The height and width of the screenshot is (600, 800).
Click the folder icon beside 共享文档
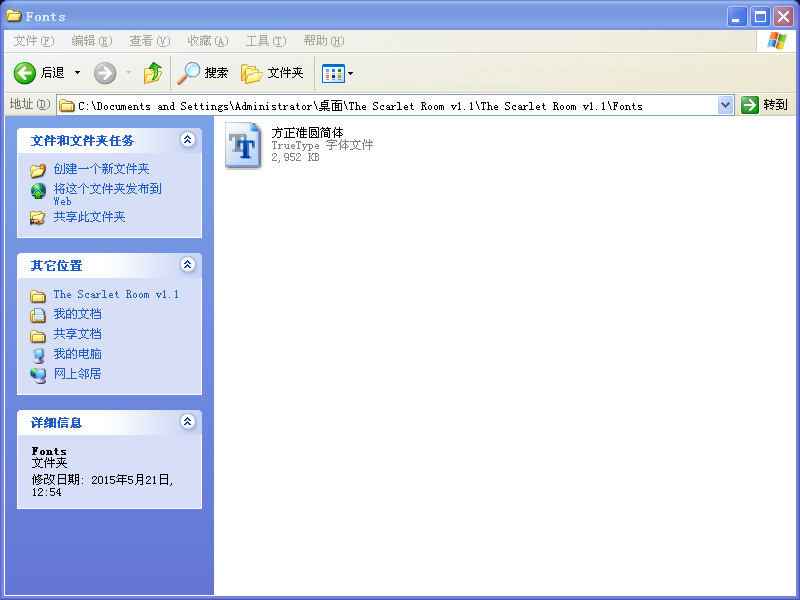(x=38, y=336)
